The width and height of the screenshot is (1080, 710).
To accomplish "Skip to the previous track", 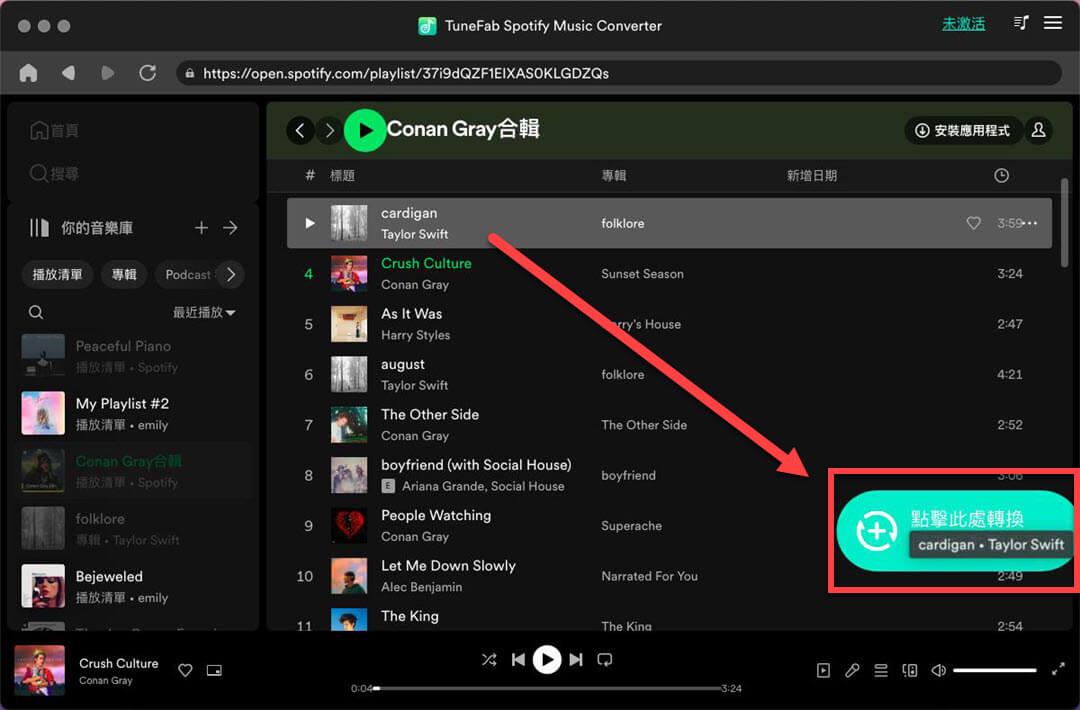I will coord(519,660).
